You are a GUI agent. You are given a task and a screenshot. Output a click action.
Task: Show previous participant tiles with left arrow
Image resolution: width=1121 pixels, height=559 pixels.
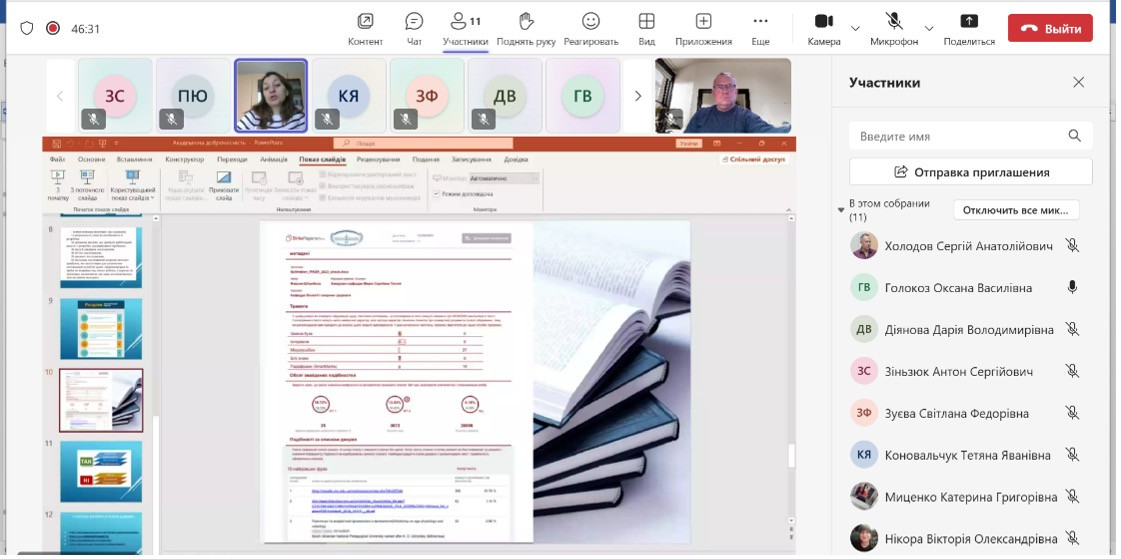click(x=60, y=96)
